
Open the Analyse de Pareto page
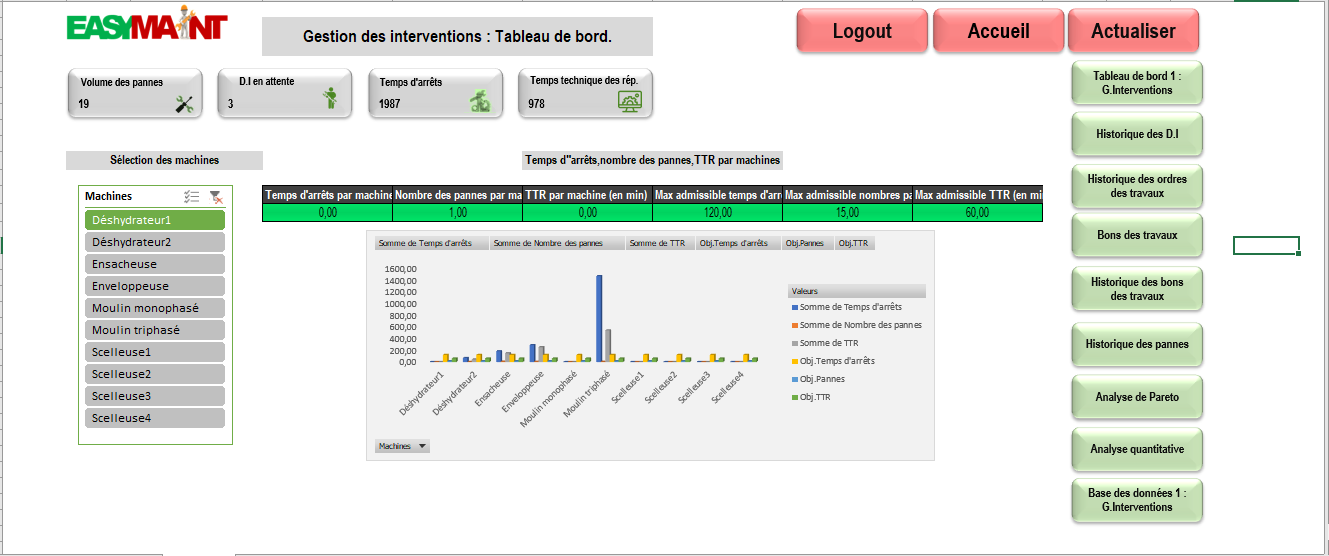(x=1136, y=397)
